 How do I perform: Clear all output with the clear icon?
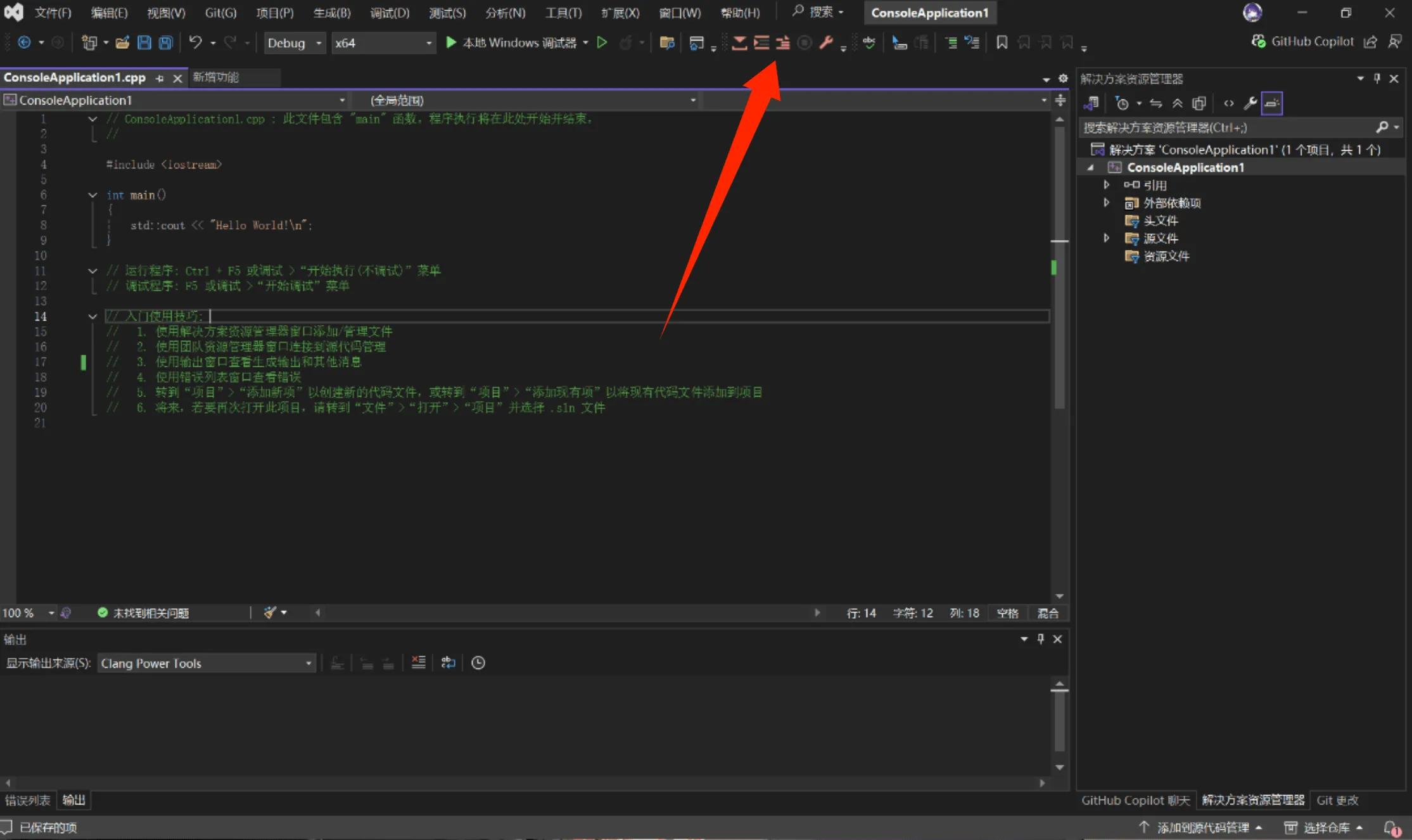point(418,663)
